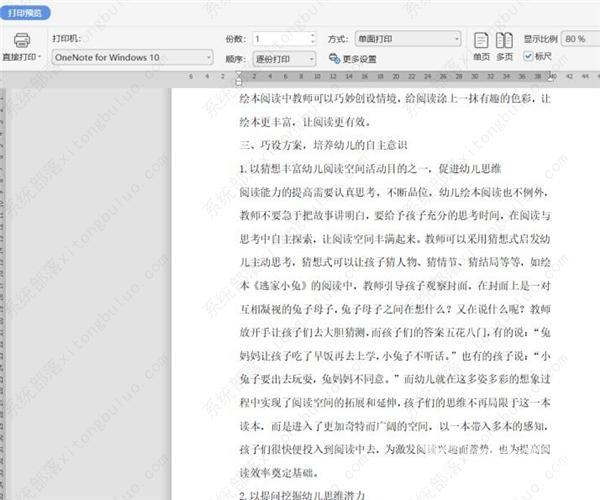Click the 直接打印 printer icon

coord(22,40)
